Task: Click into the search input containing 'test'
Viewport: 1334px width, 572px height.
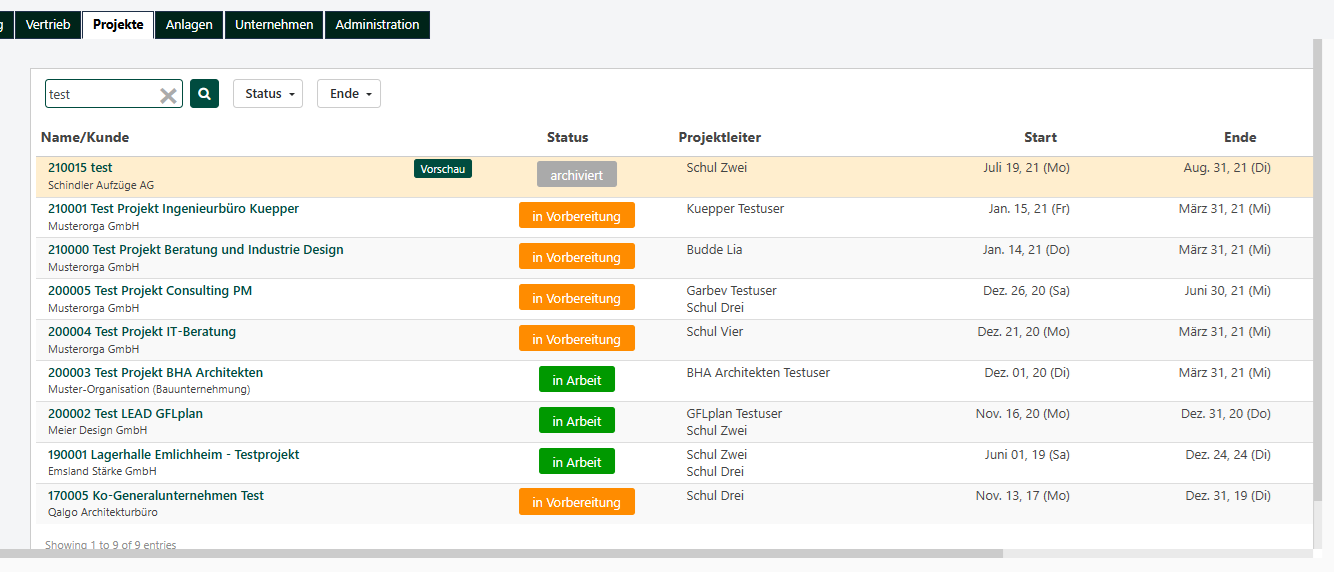Action: pyautogui.click(x=100, y=94)
